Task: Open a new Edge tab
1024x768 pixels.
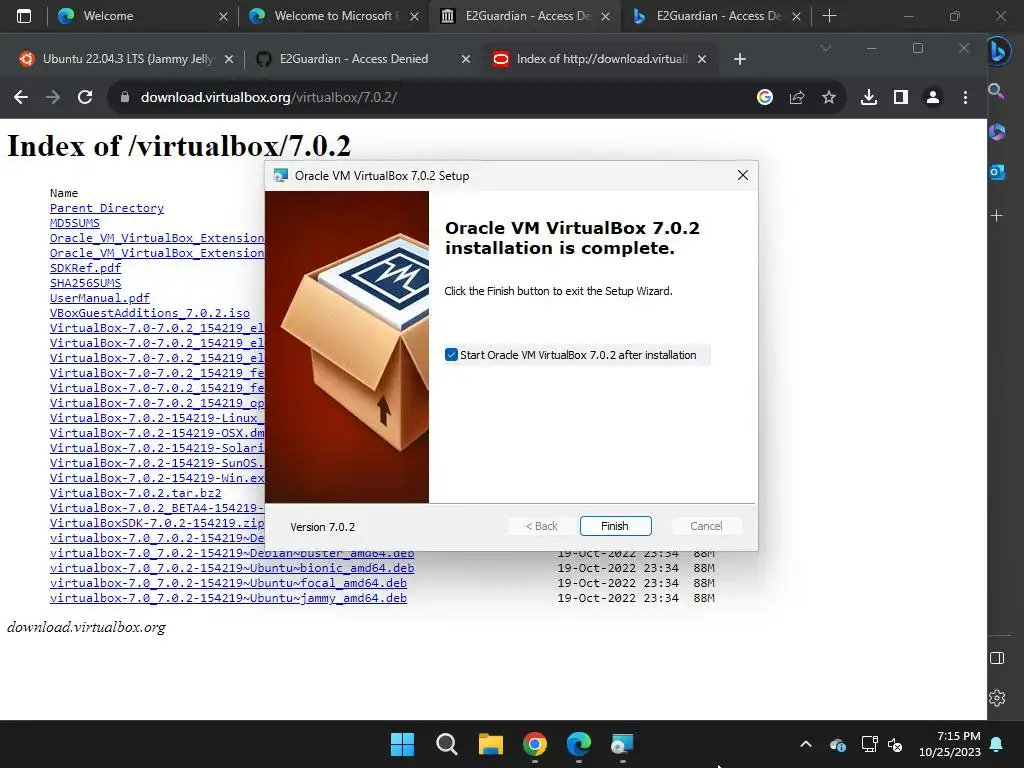Action: pyautogui.click(x=829, y=16)
